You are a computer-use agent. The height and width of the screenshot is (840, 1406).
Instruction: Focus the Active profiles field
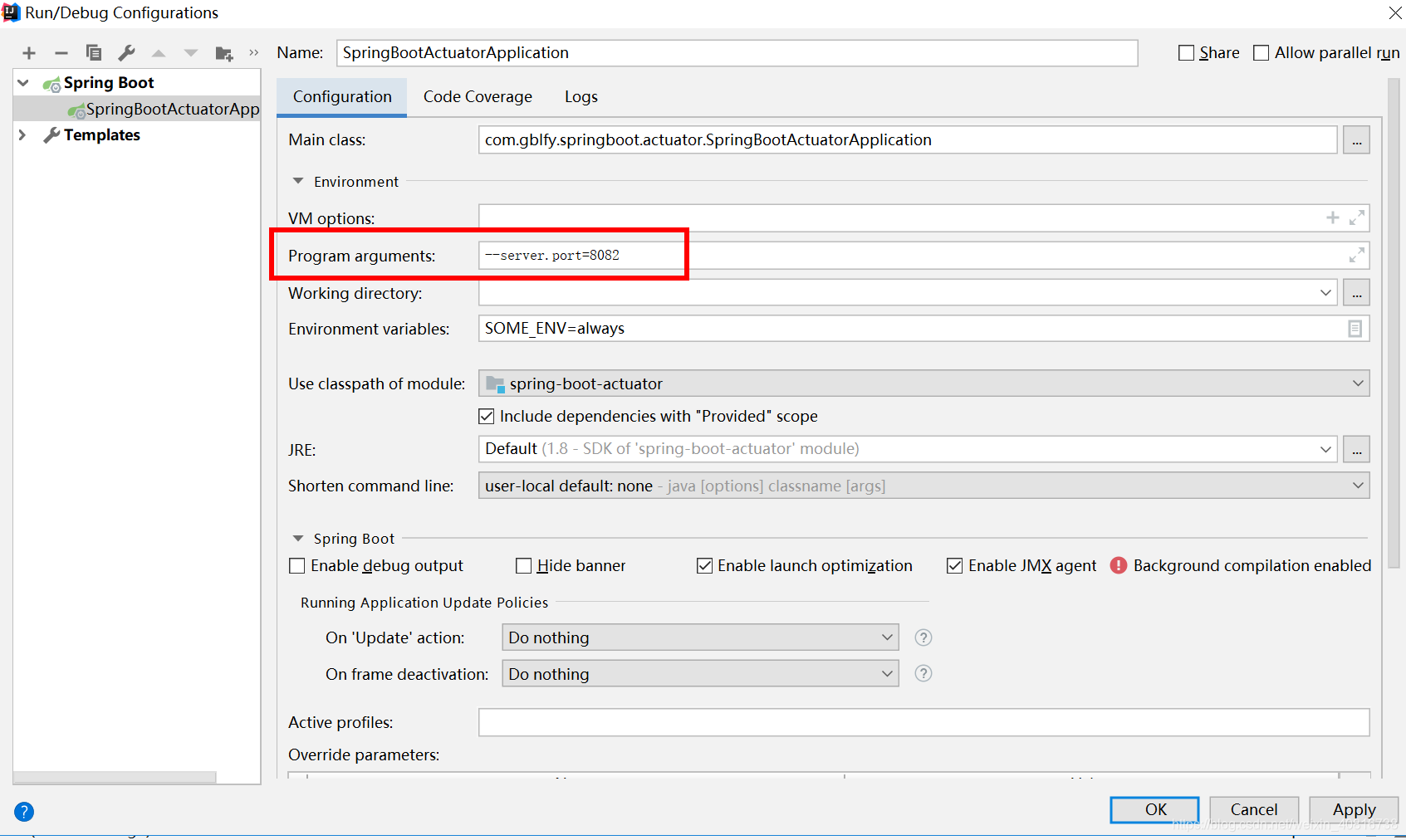923,722
